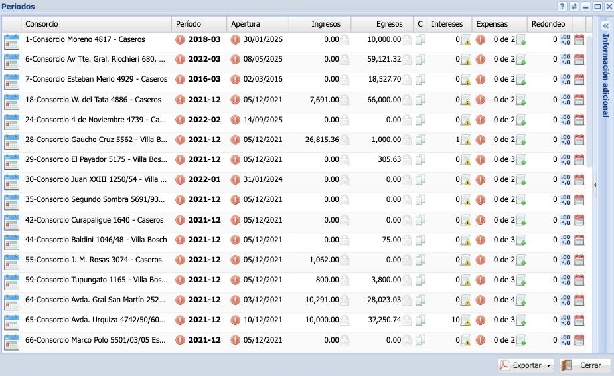Open the red calendar icon for 59-Consorcio Tupungato 1165

(579, 280)
